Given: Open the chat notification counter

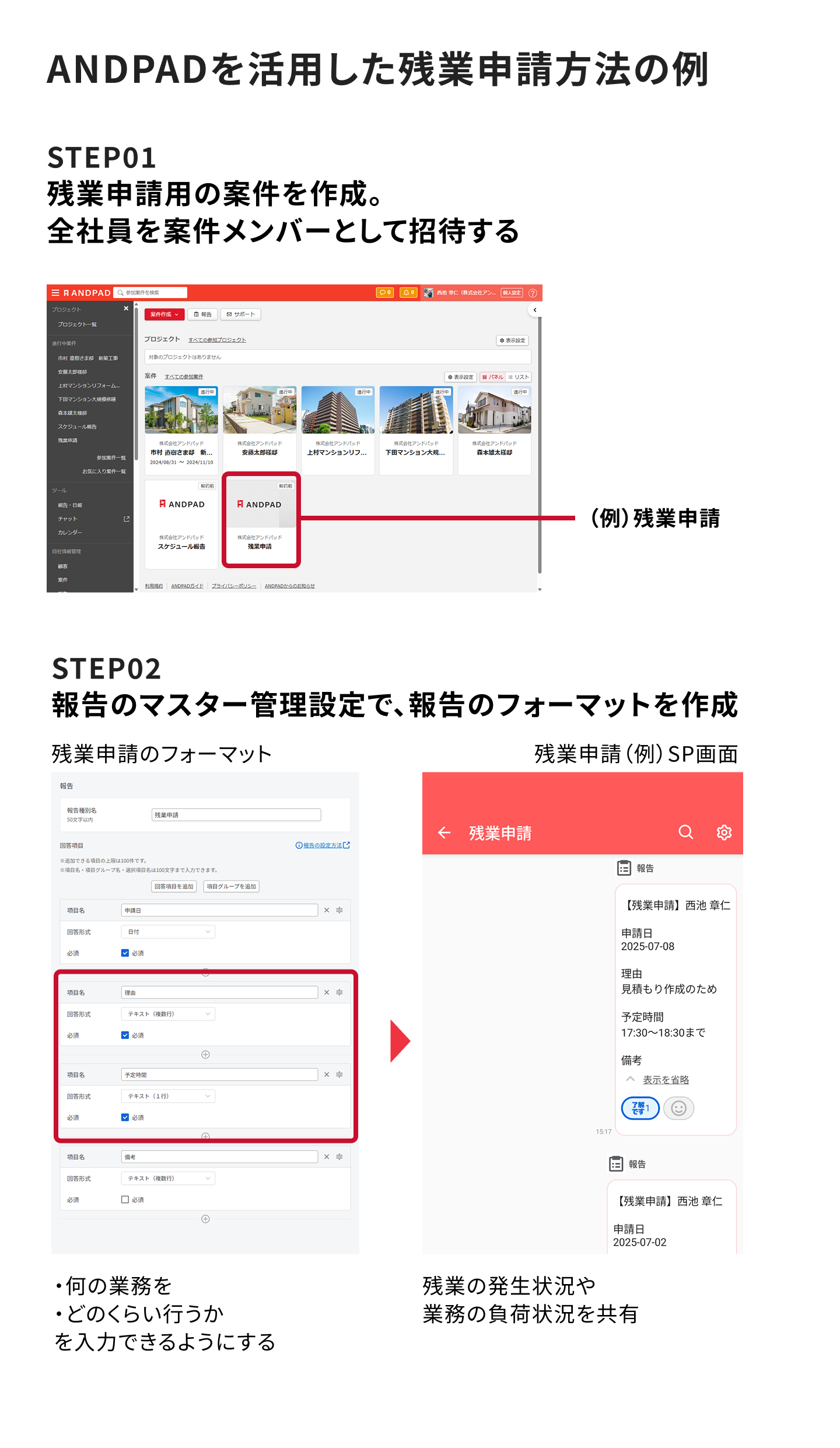Looking at the screenshot, I should point(384,293).
